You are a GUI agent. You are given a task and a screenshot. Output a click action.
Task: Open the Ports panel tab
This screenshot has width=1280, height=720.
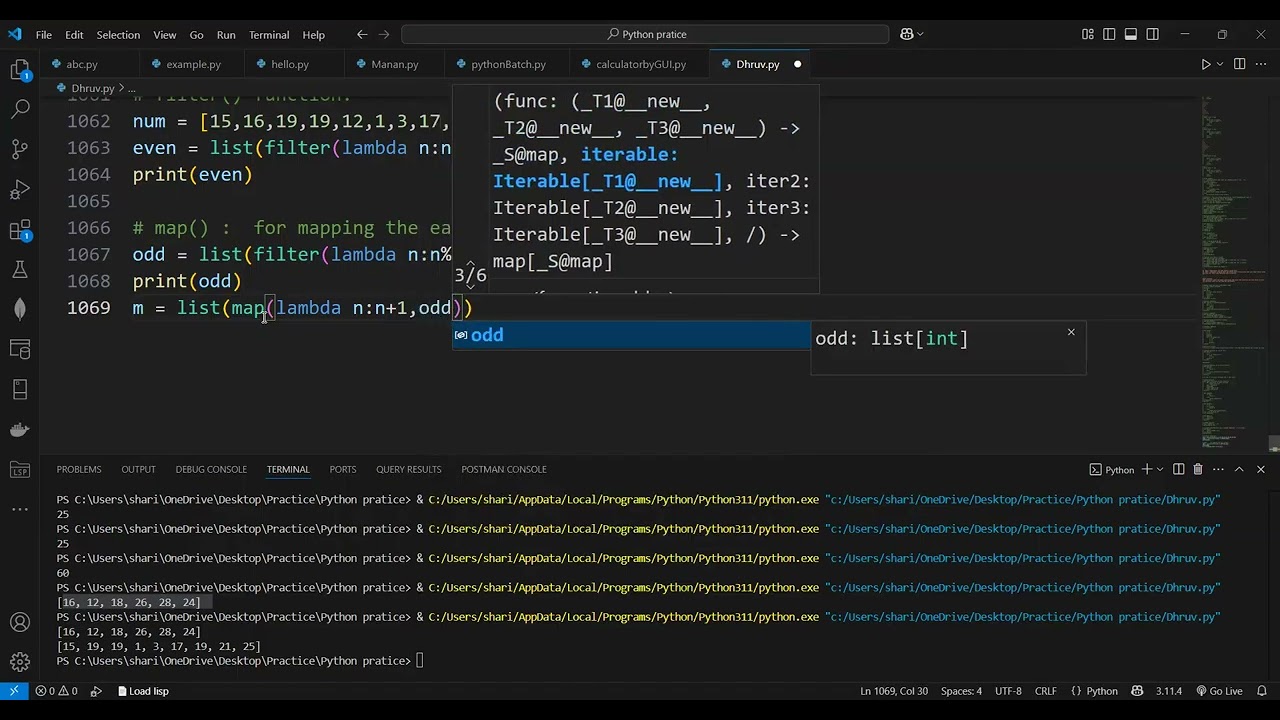(343, 469)
